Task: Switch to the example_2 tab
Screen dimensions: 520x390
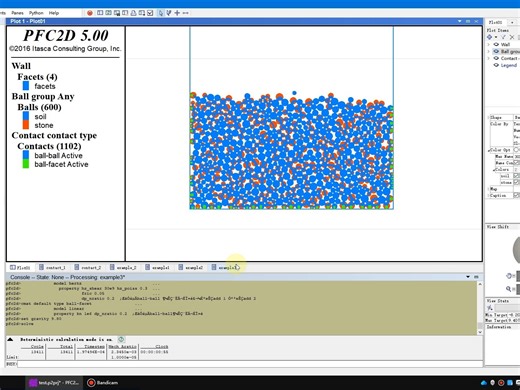Action: click(123, 267)
